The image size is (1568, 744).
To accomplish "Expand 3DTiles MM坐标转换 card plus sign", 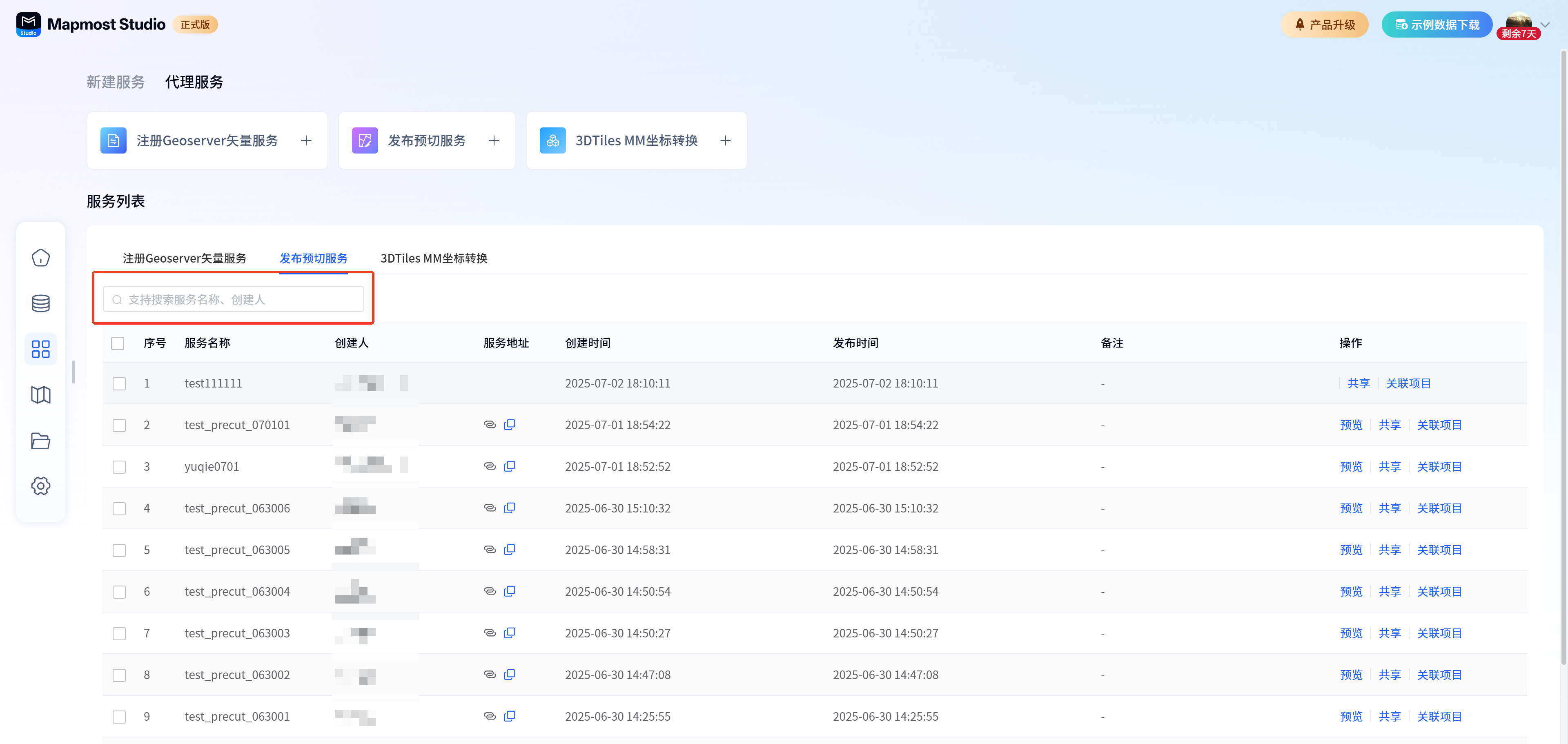I will 726,140.
